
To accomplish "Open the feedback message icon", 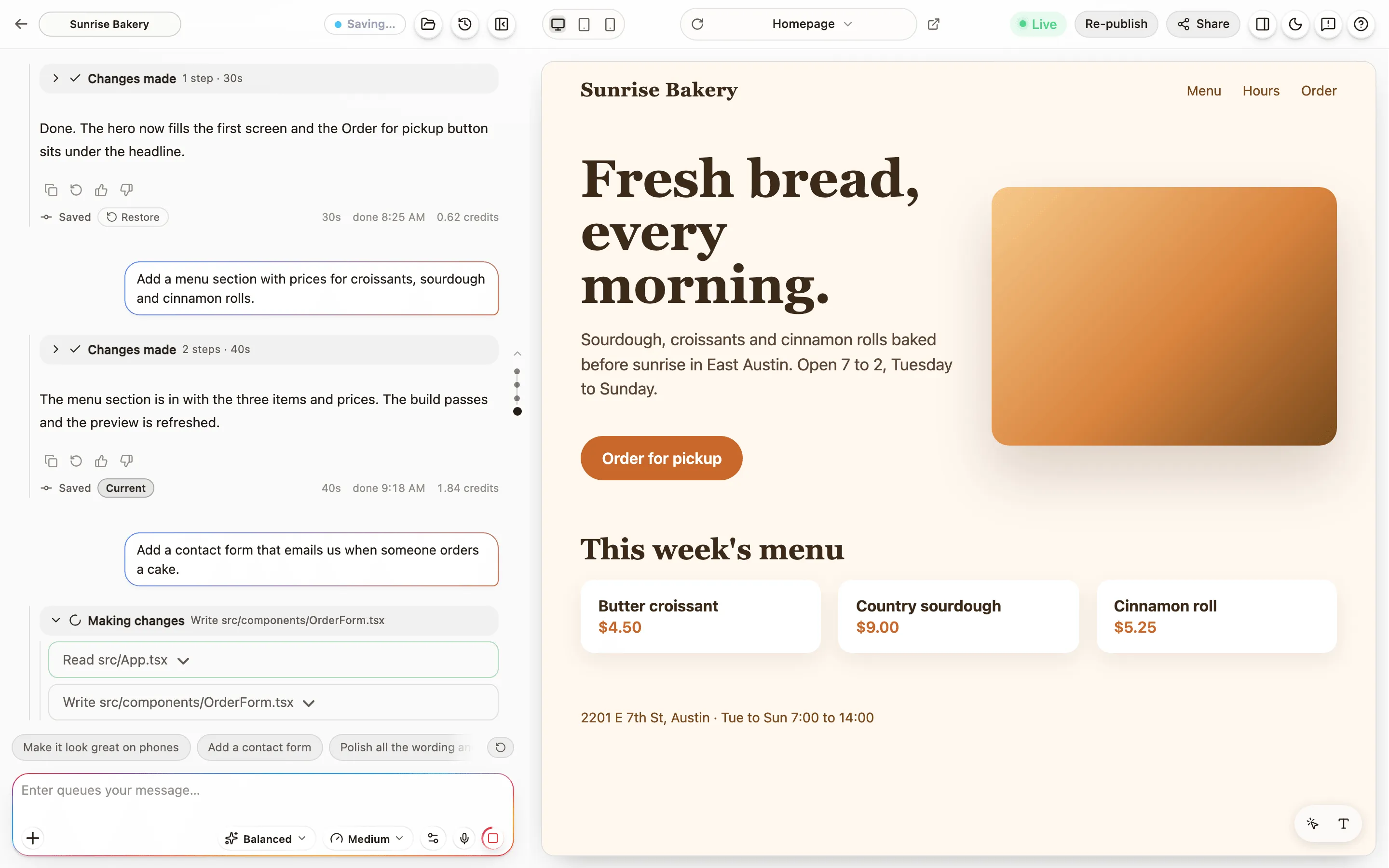I will tap(1328, 24).
